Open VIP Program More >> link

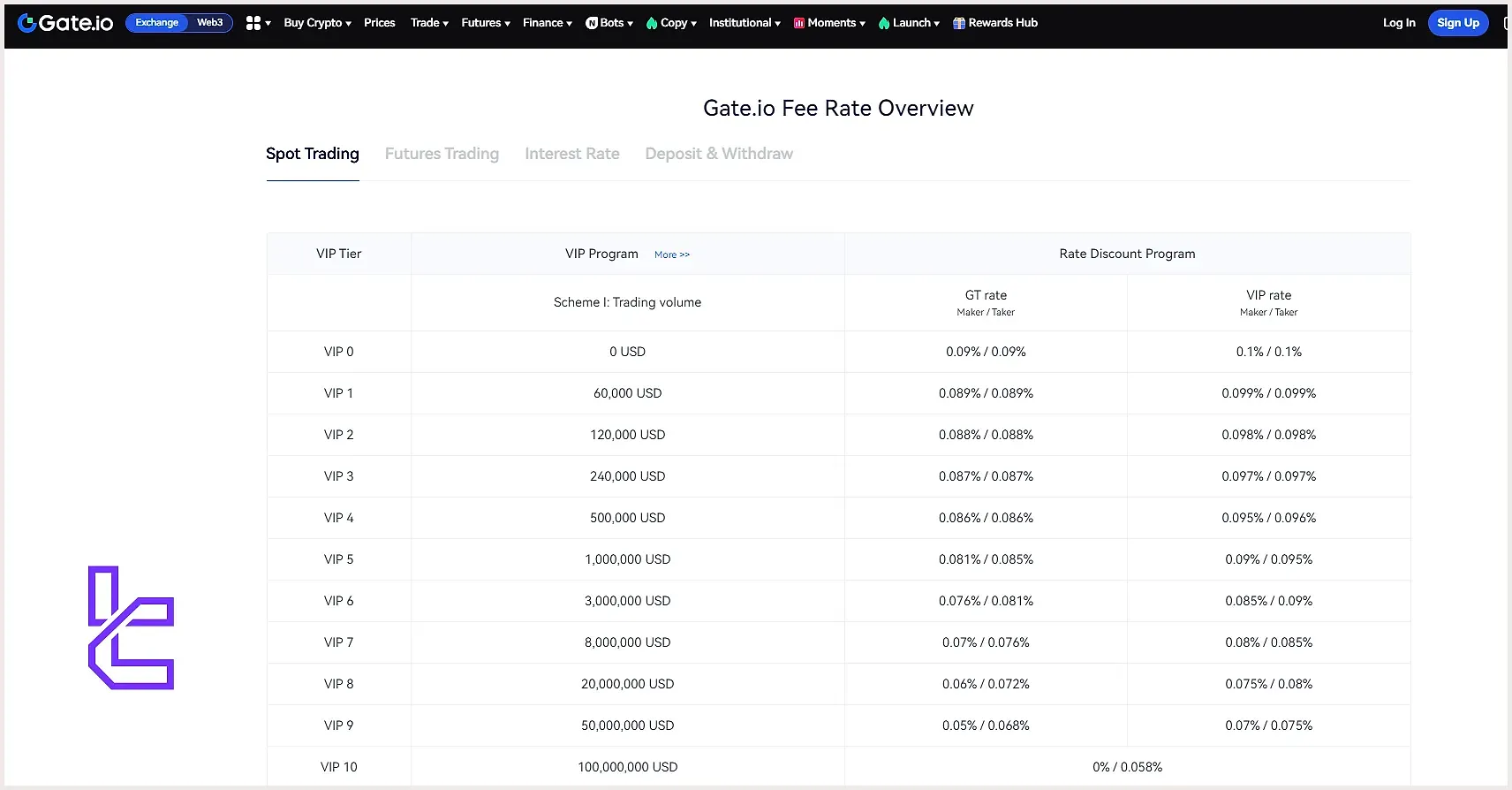coord(671,254)
